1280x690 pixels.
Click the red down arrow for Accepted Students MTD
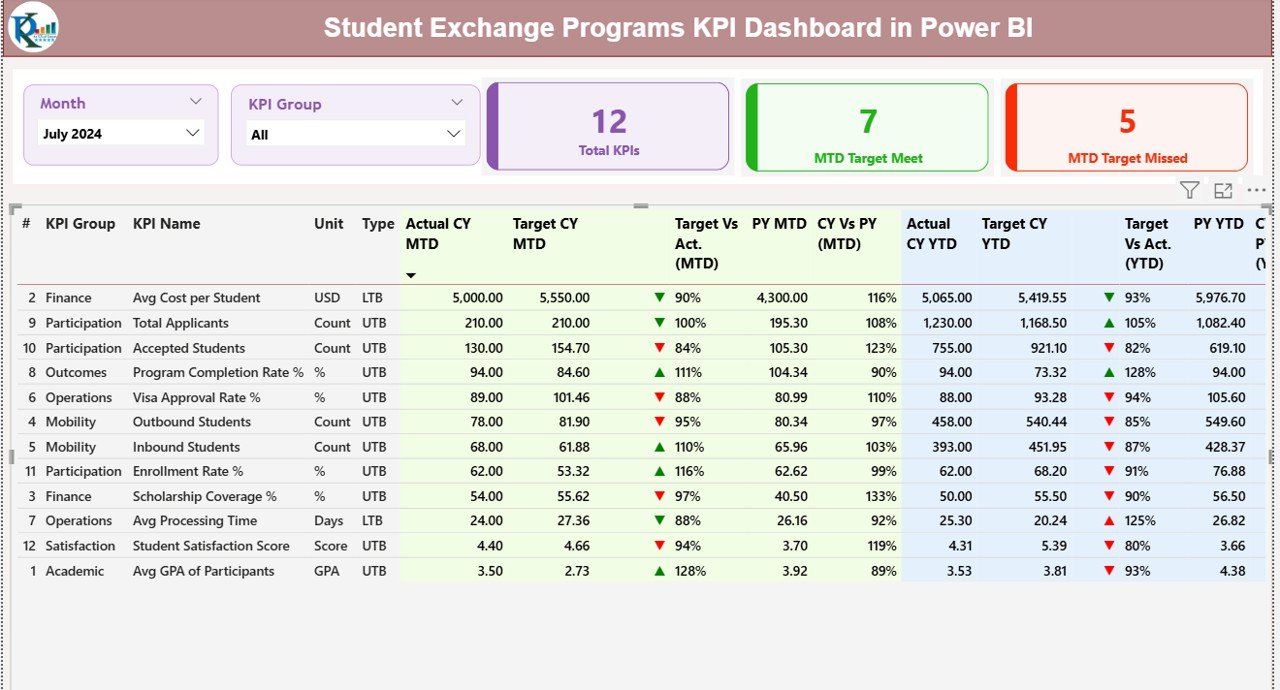point(659,348)
